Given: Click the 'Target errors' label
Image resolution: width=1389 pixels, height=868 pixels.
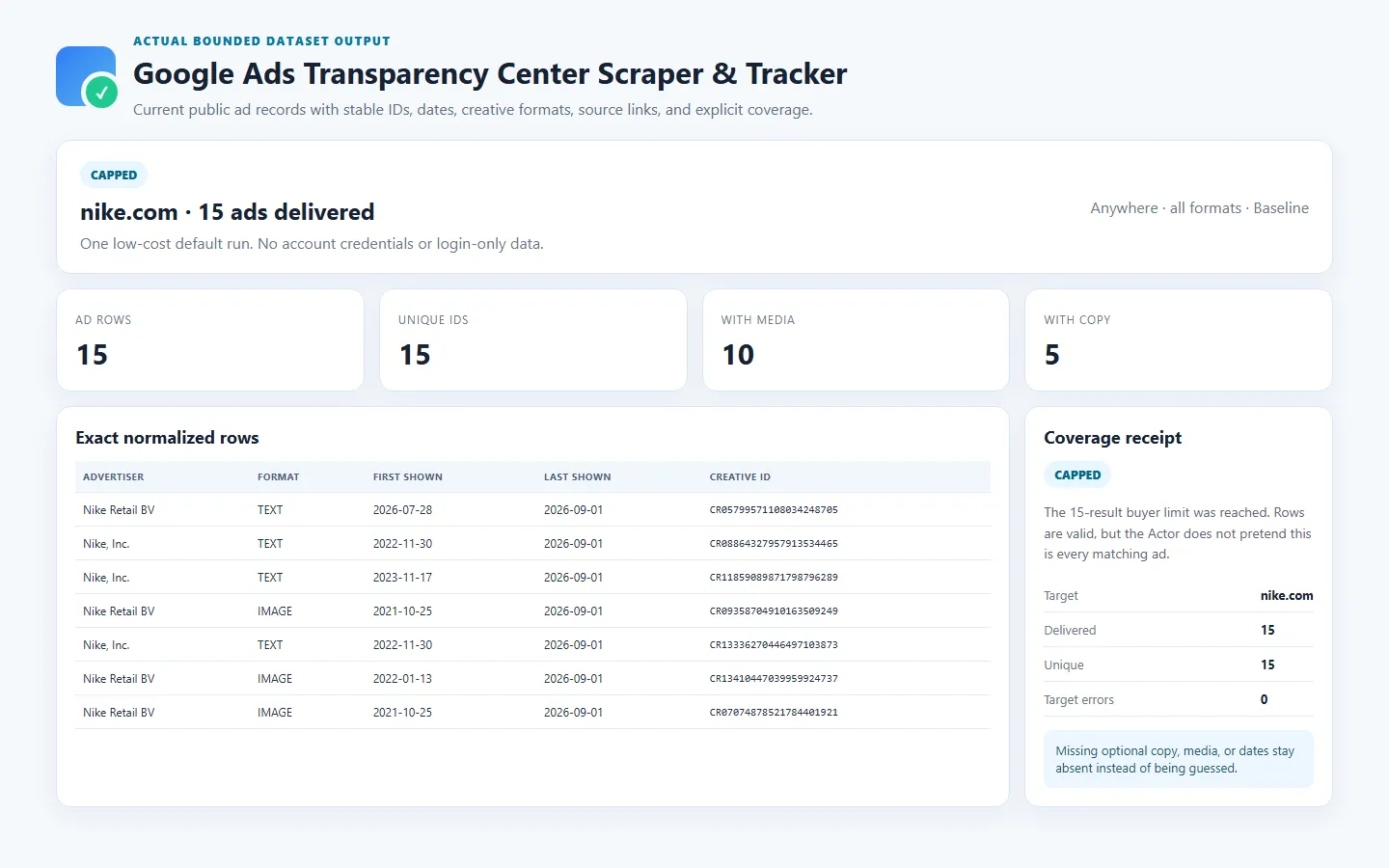Looking at the screenshot, I should pyautogui.click(x=1078, y=700).
